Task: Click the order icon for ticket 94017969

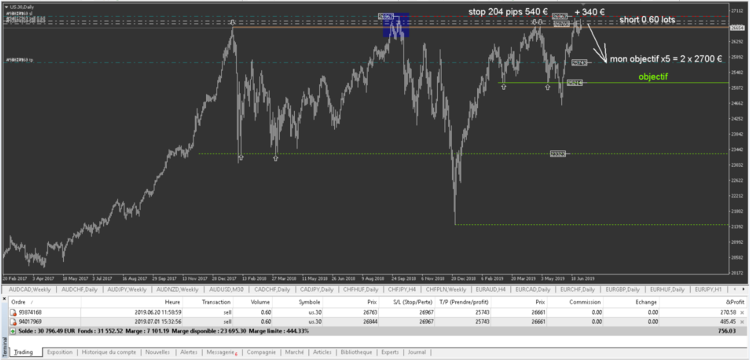Action: pyautogui.click(x=13, y=322)
